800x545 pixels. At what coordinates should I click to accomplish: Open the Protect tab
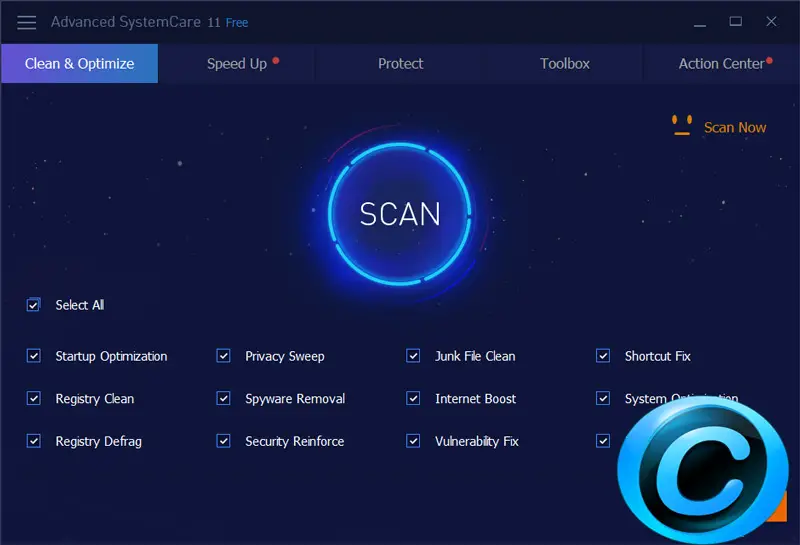pos(401,64)
